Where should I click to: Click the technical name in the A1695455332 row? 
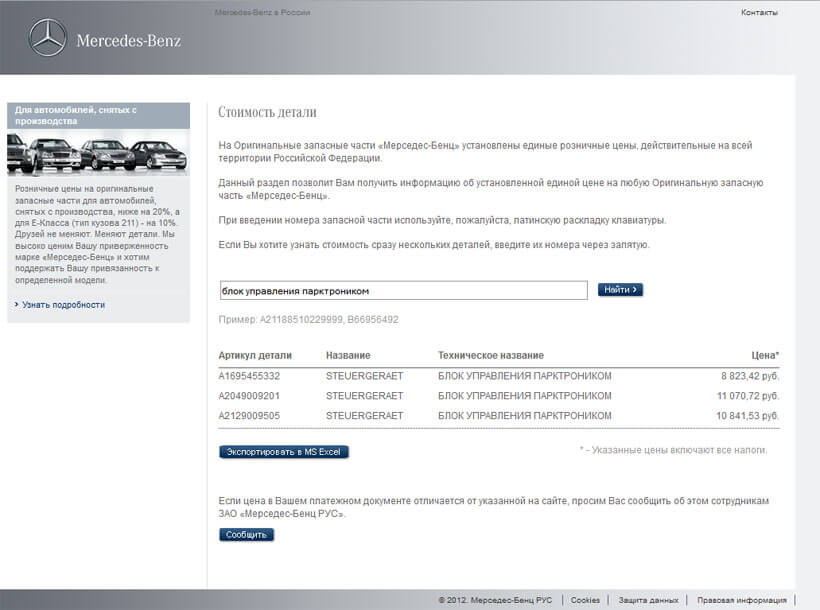pos(525,376)
